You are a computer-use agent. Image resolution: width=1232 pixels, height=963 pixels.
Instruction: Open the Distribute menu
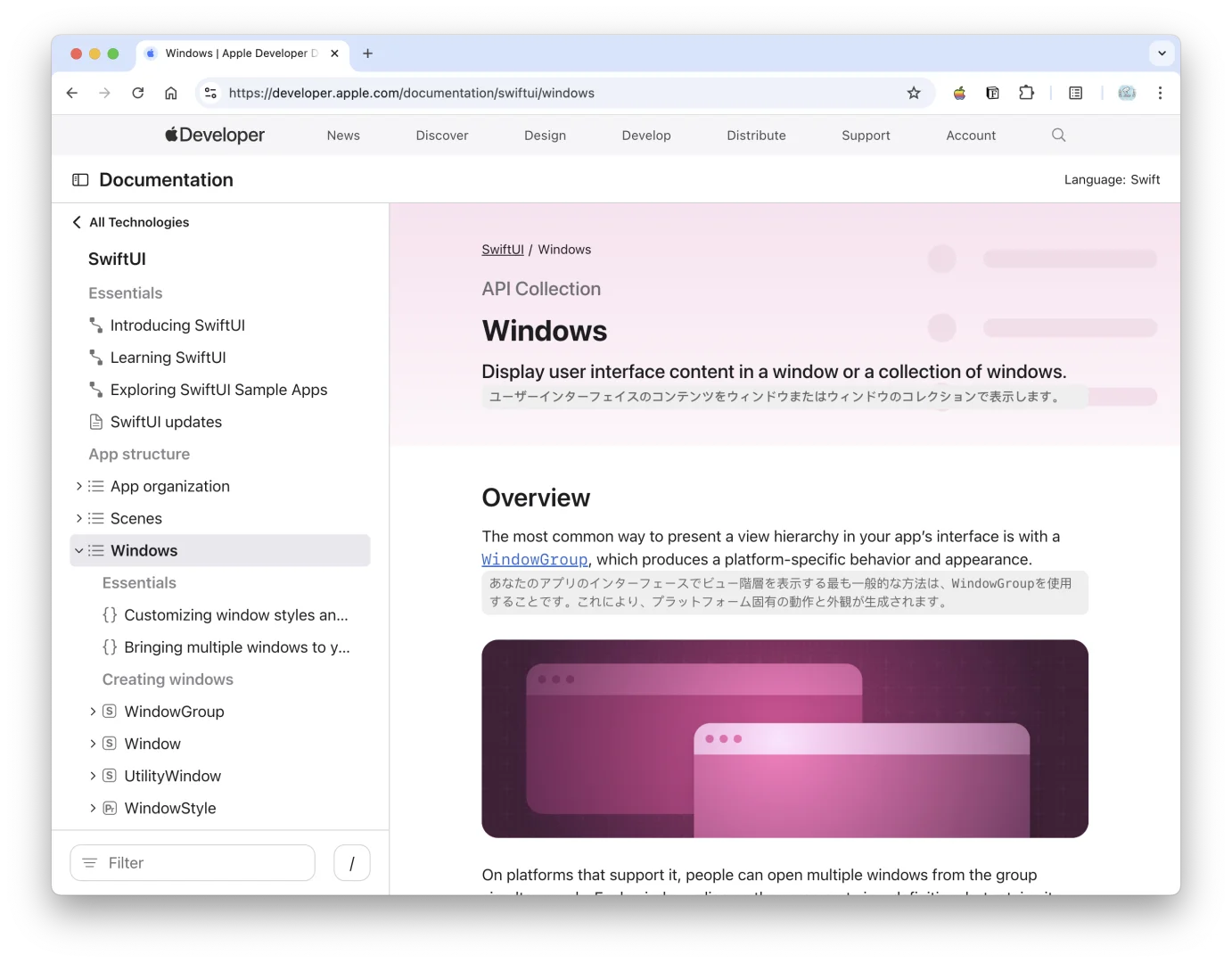[x=756, y=136]
